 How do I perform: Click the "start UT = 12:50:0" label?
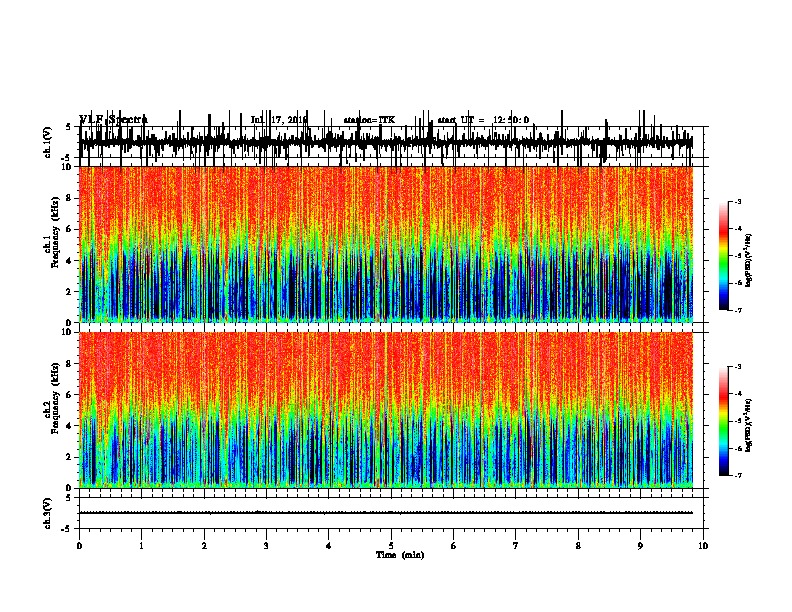(483, 120)
